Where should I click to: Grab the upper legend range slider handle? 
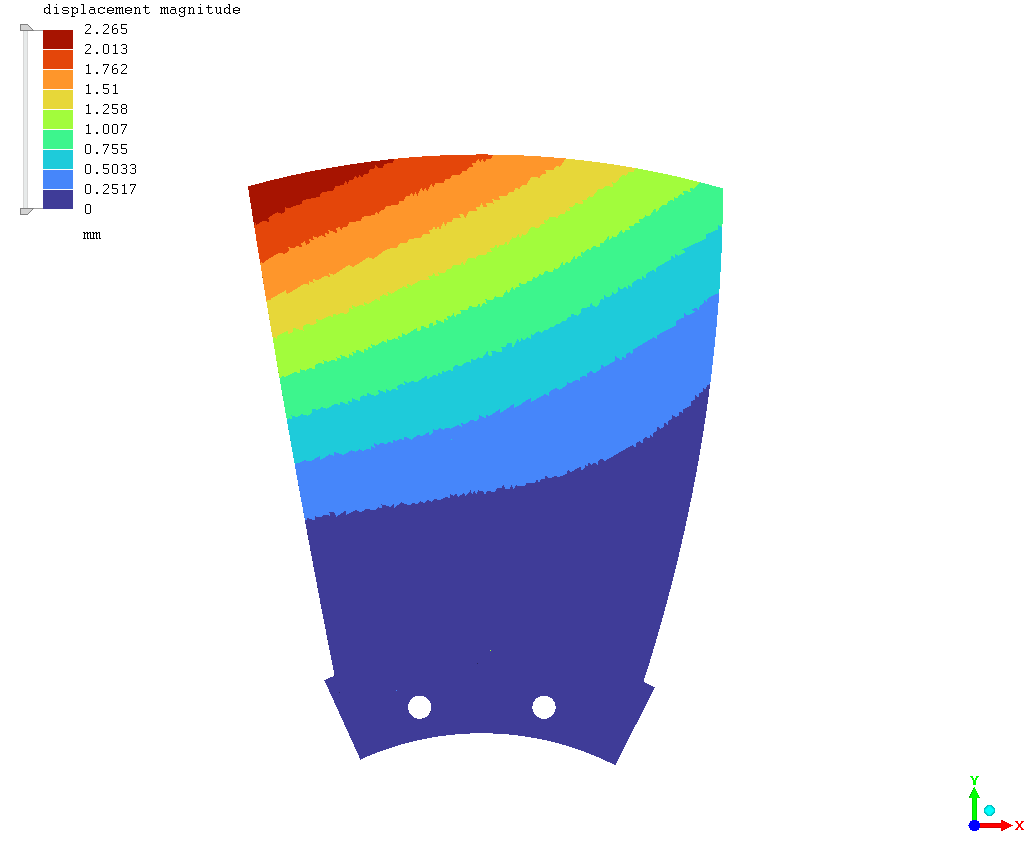(26, 28)
